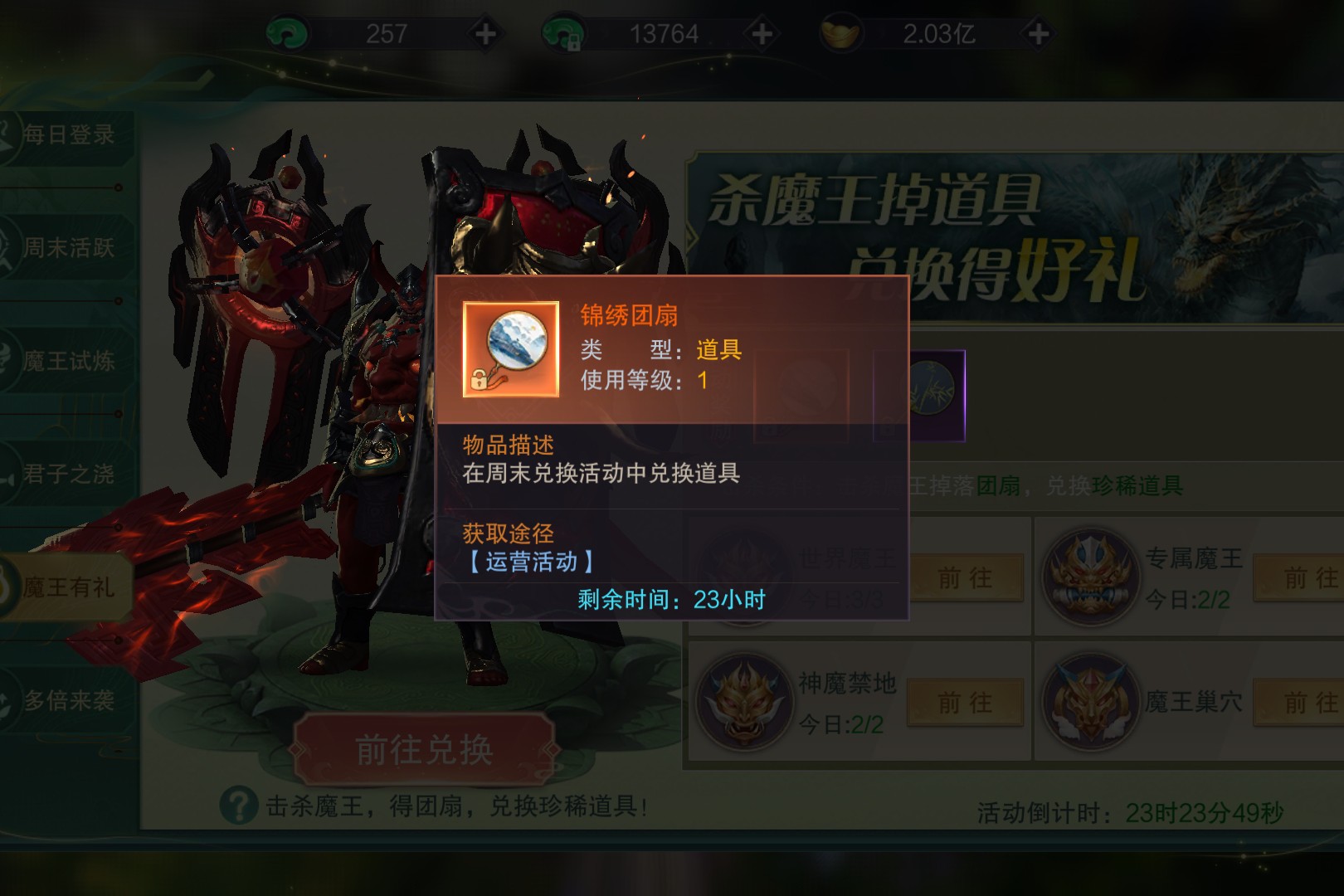Open the 每日登录 tab
Screen dimensions: 1344x896
coord(66,135)
